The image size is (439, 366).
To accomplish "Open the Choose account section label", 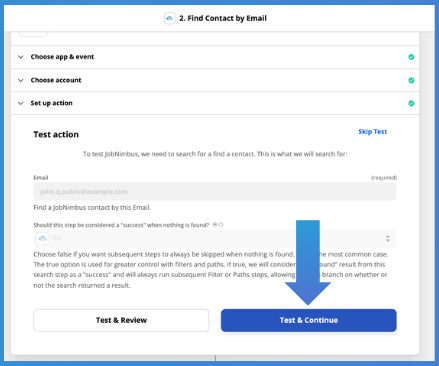I will [x=56, y=80].
